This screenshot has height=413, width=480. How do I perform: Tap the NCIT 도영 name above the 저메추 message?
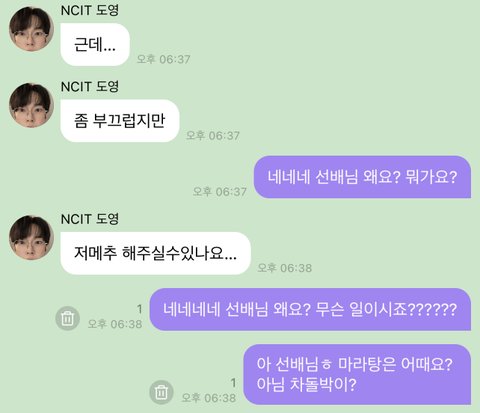coord(90,219)
